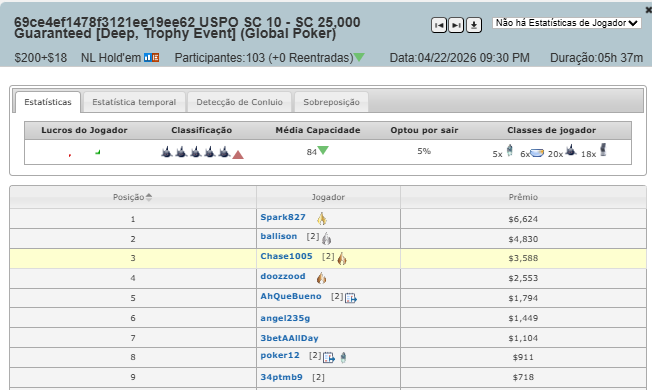Click the Jogador column header
652x390 pixels.
[328, 197]
